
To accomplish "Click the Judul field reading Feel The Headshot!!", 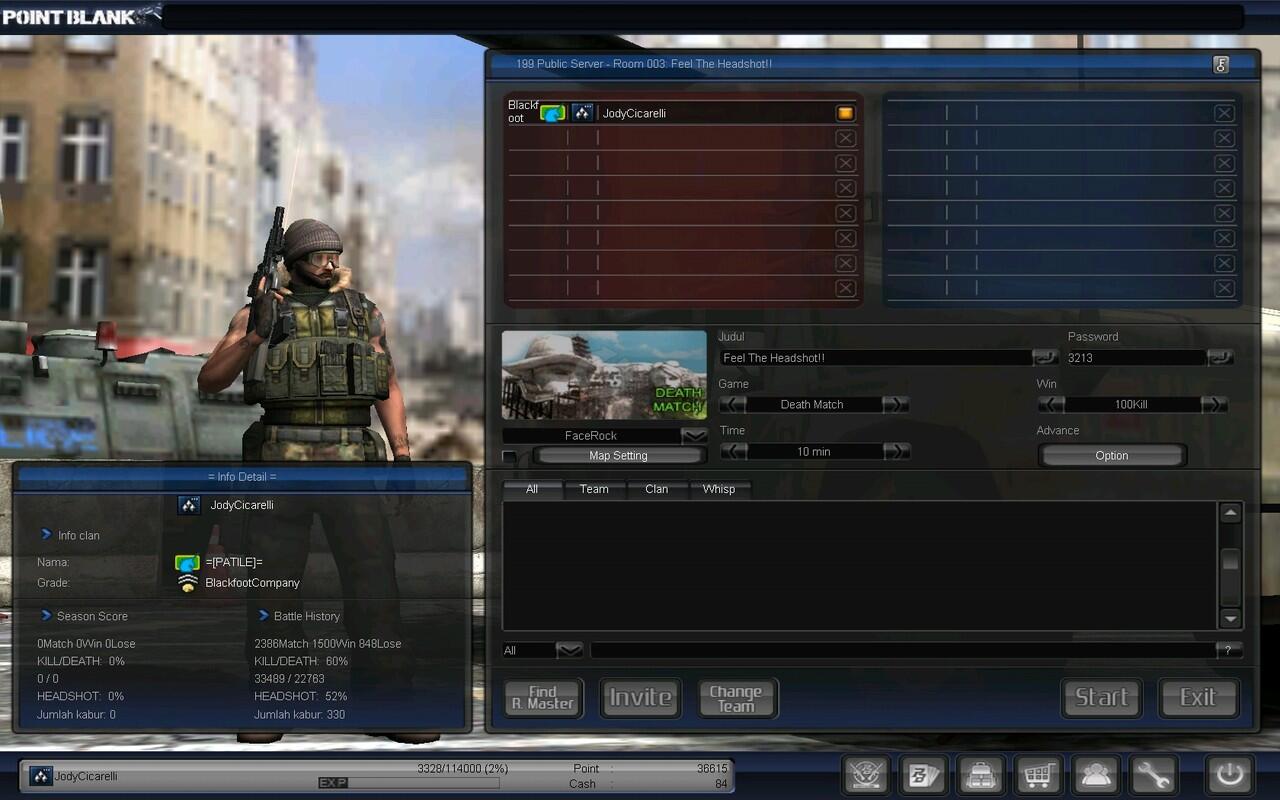I will click(875, 357).
